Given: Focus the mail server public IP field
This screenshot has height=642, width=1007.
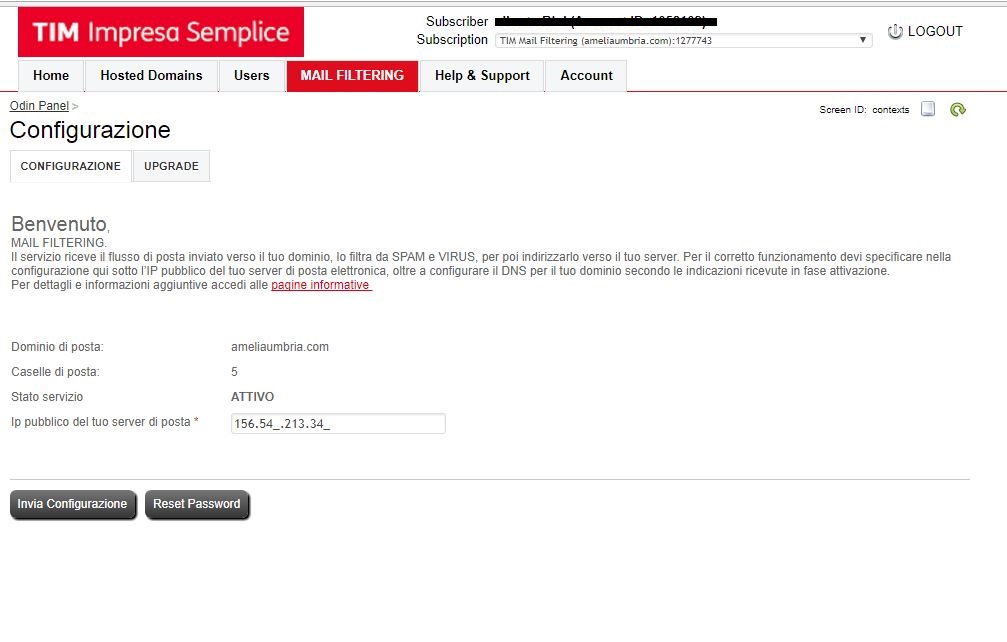Looking at the screenshot, I should [338, 423].
